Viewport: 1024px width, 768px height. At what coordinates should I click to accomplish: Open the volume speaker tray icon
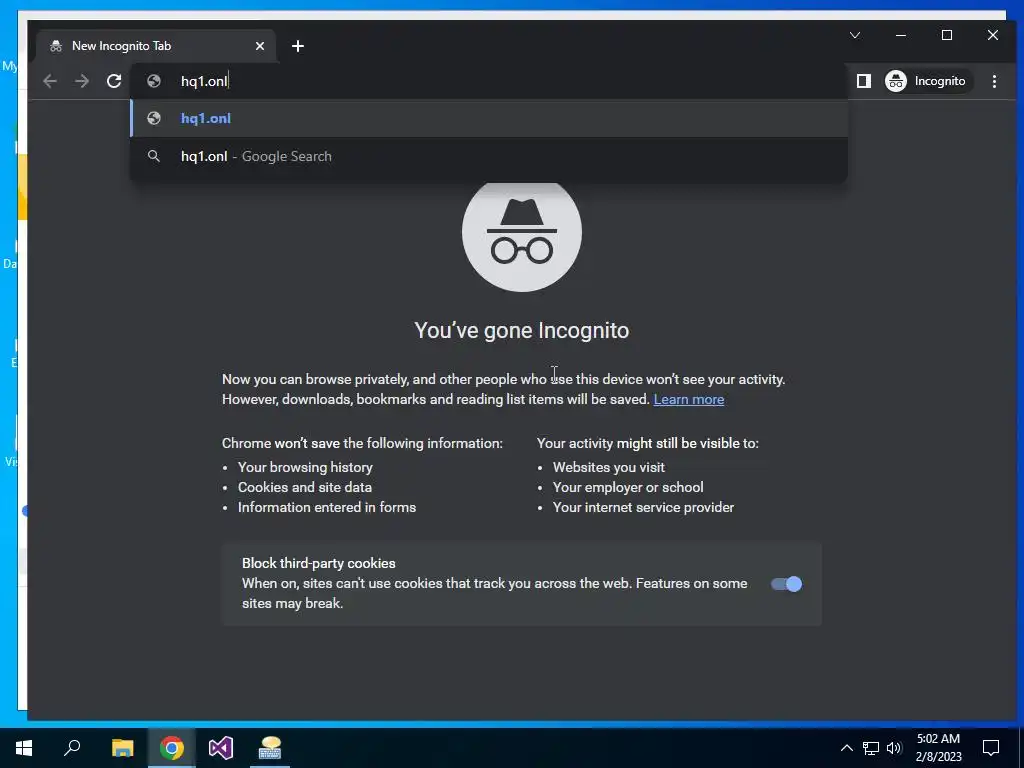pyautogui.click(x=894, y=748)
